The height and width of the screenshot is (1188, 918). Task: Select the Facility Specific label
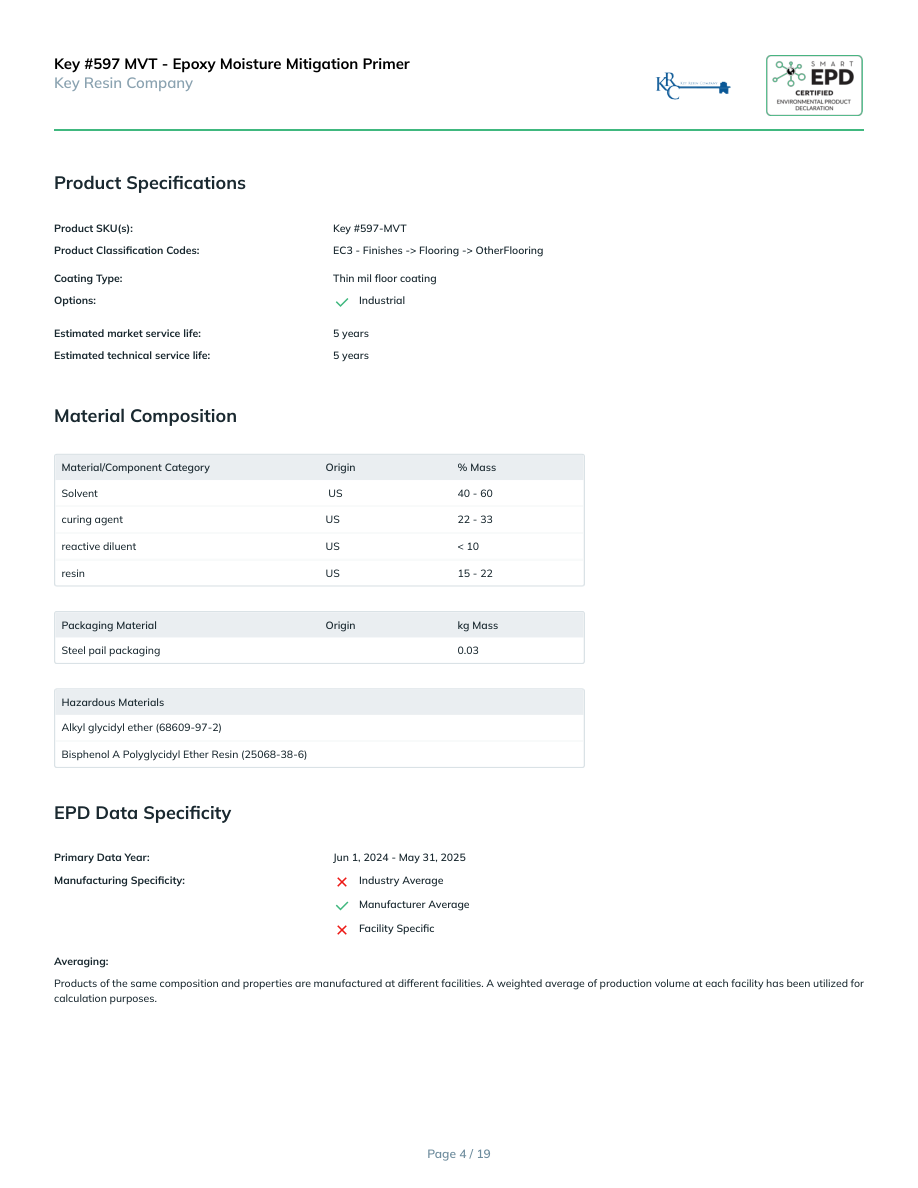(397, 929)
